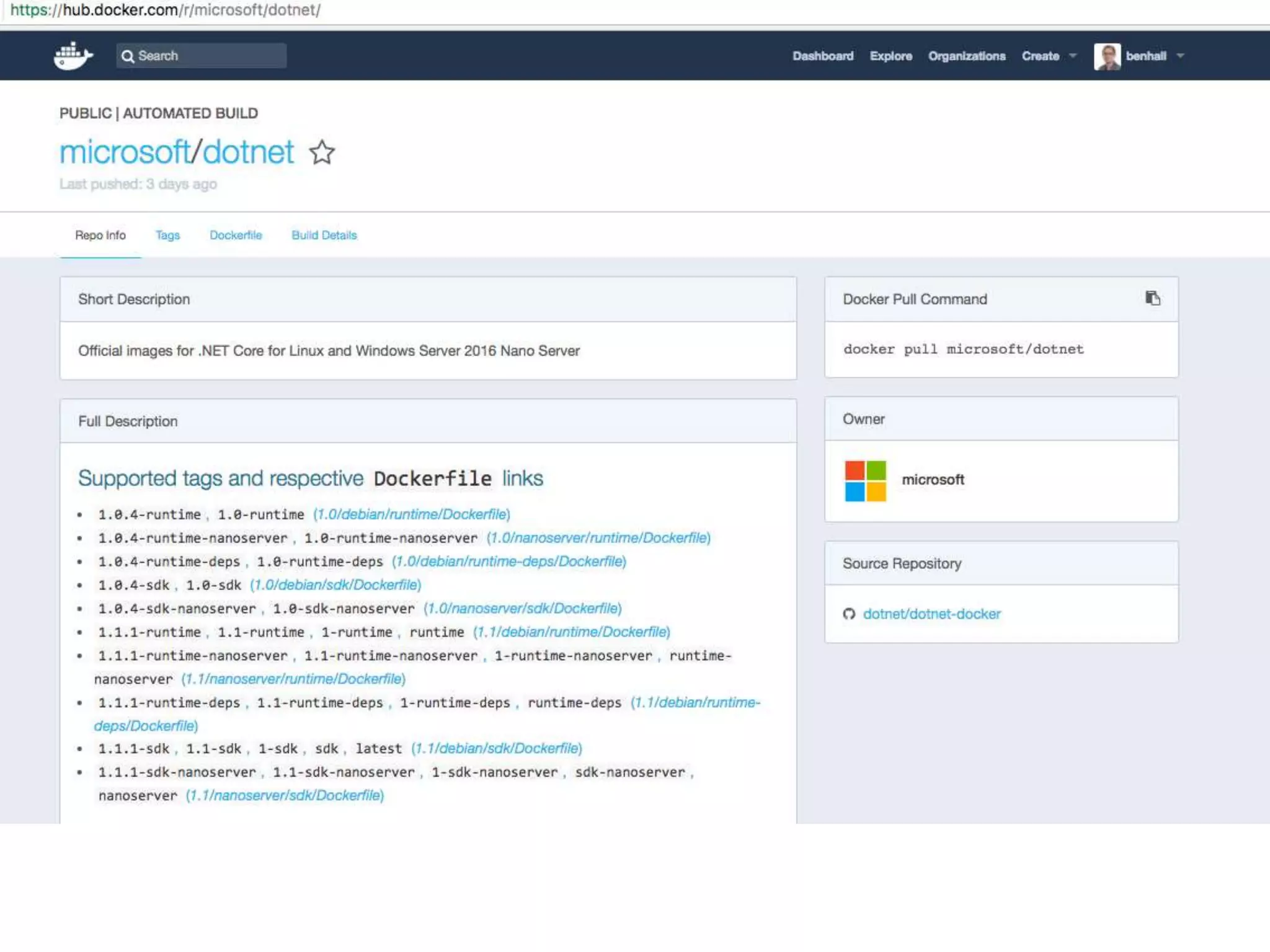The image size is (1270, 952).
Task: Copy the docker pull command
Action: (1152, 299)
